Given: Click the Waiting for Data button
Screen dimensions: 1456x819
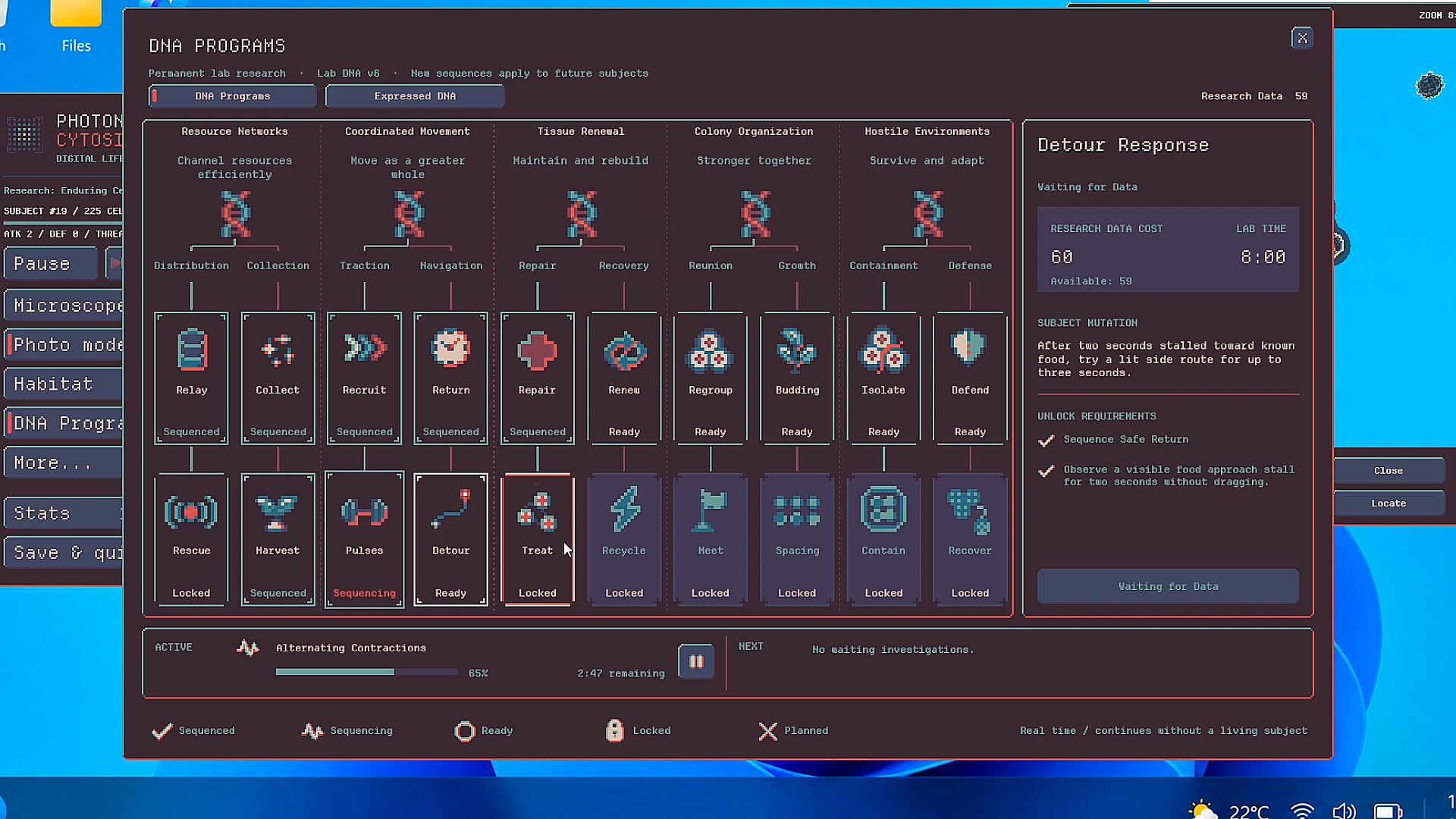Looking at the screenshot, I should (x=1168, y=586).
